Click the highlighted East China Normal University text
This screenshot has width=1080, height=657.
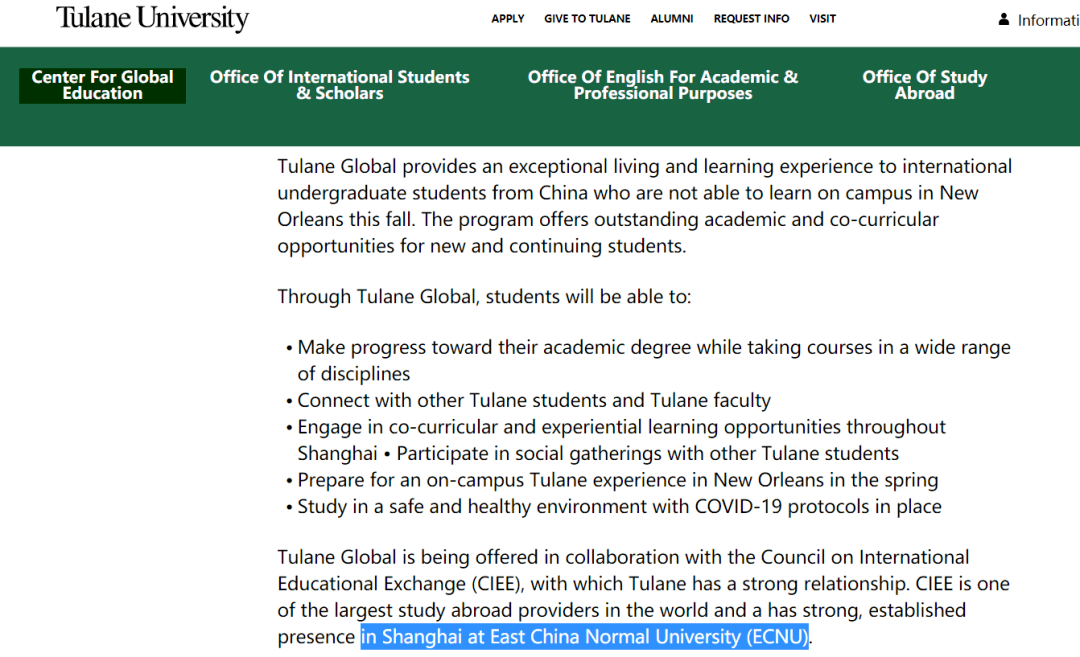click(x=584, y=637)
